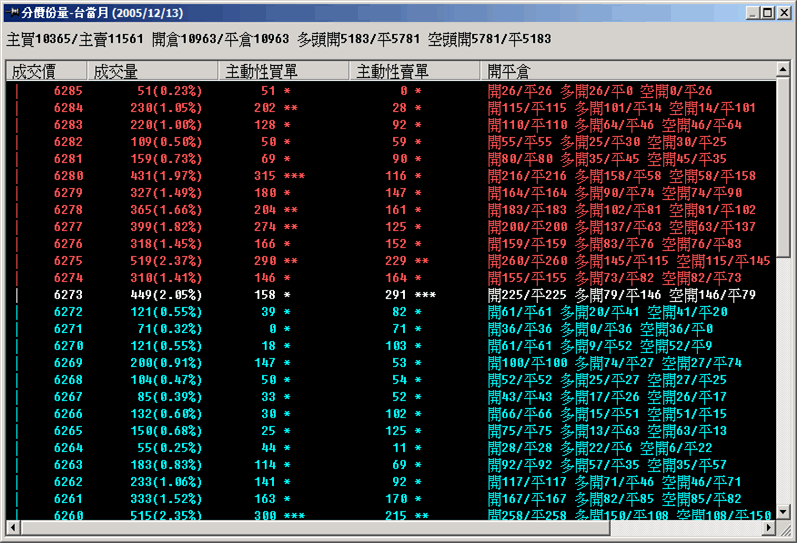This screenshot has width=797, height=543.
Task: Click active buy value 158 in 6273 row
Action: coord(265,295)
